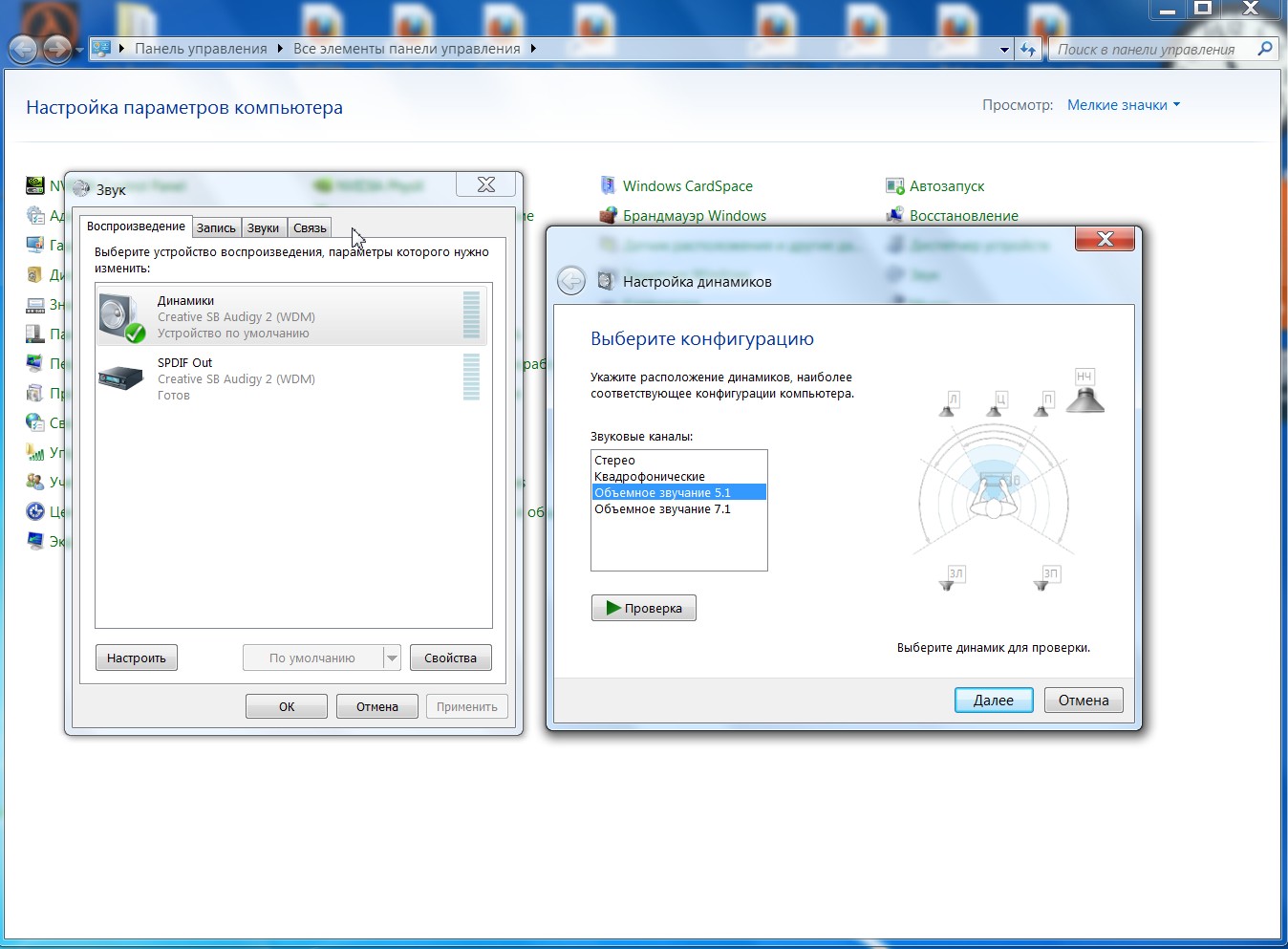Expand the По умолчанию dropdown arrow
This screenshot has height=949, width=1288.
[x=392, y=658]
